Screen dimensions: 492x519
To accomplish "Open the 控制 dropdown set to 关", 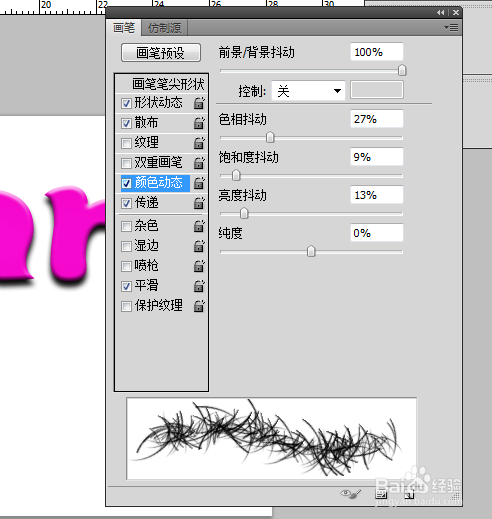I will point(309,90).
